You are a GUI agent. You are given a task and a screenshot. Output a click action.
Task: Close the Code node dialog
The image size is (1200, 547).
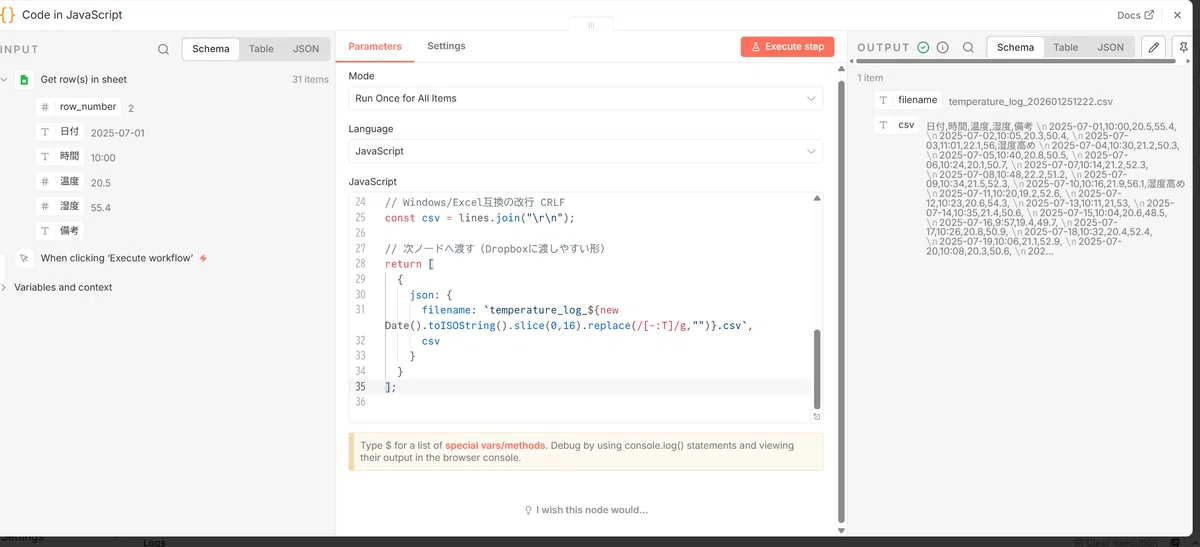(1179, 15)
